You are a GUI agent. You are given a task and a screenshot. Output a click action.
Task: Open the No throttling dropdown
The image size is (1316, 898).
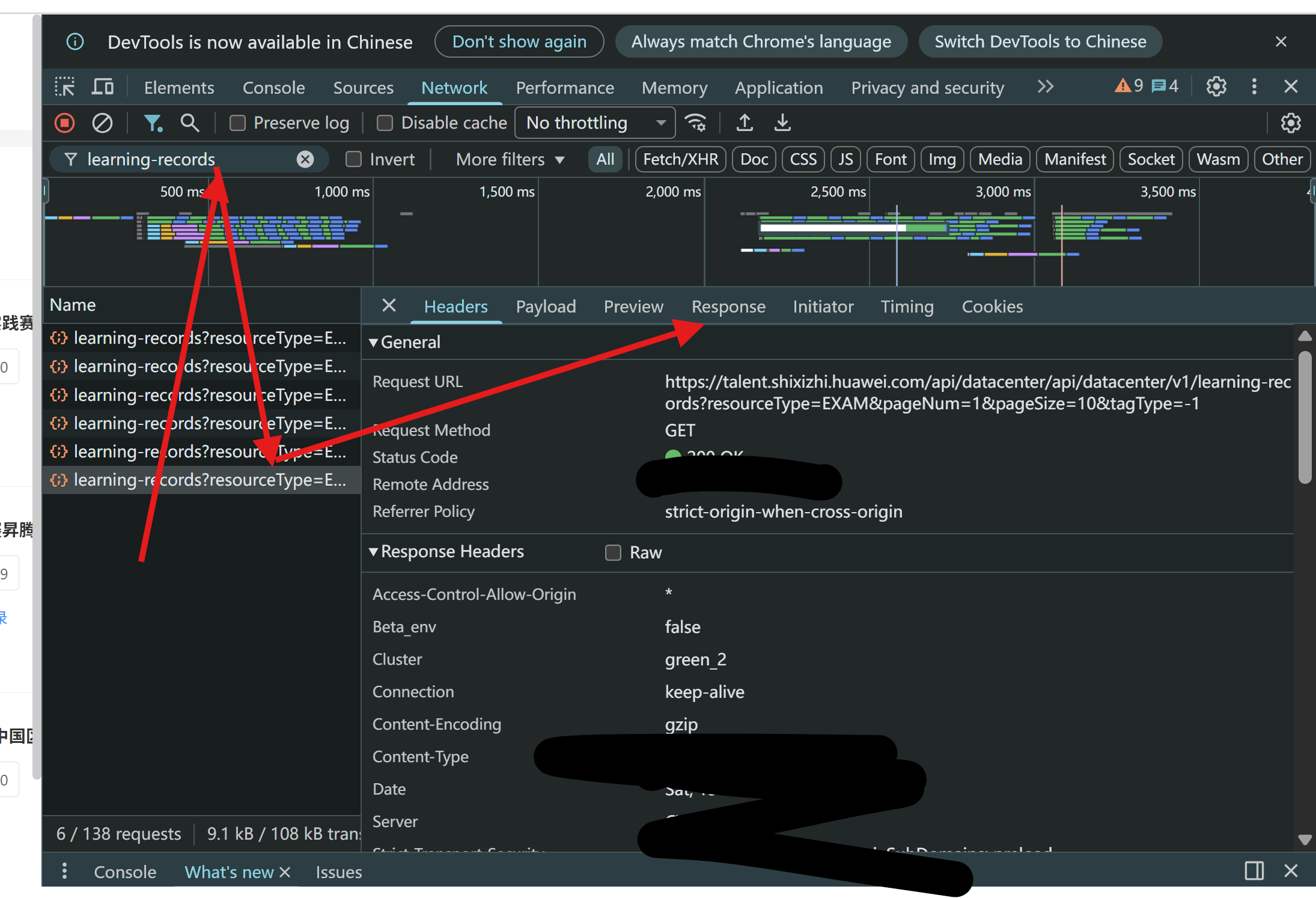point(595,123)
